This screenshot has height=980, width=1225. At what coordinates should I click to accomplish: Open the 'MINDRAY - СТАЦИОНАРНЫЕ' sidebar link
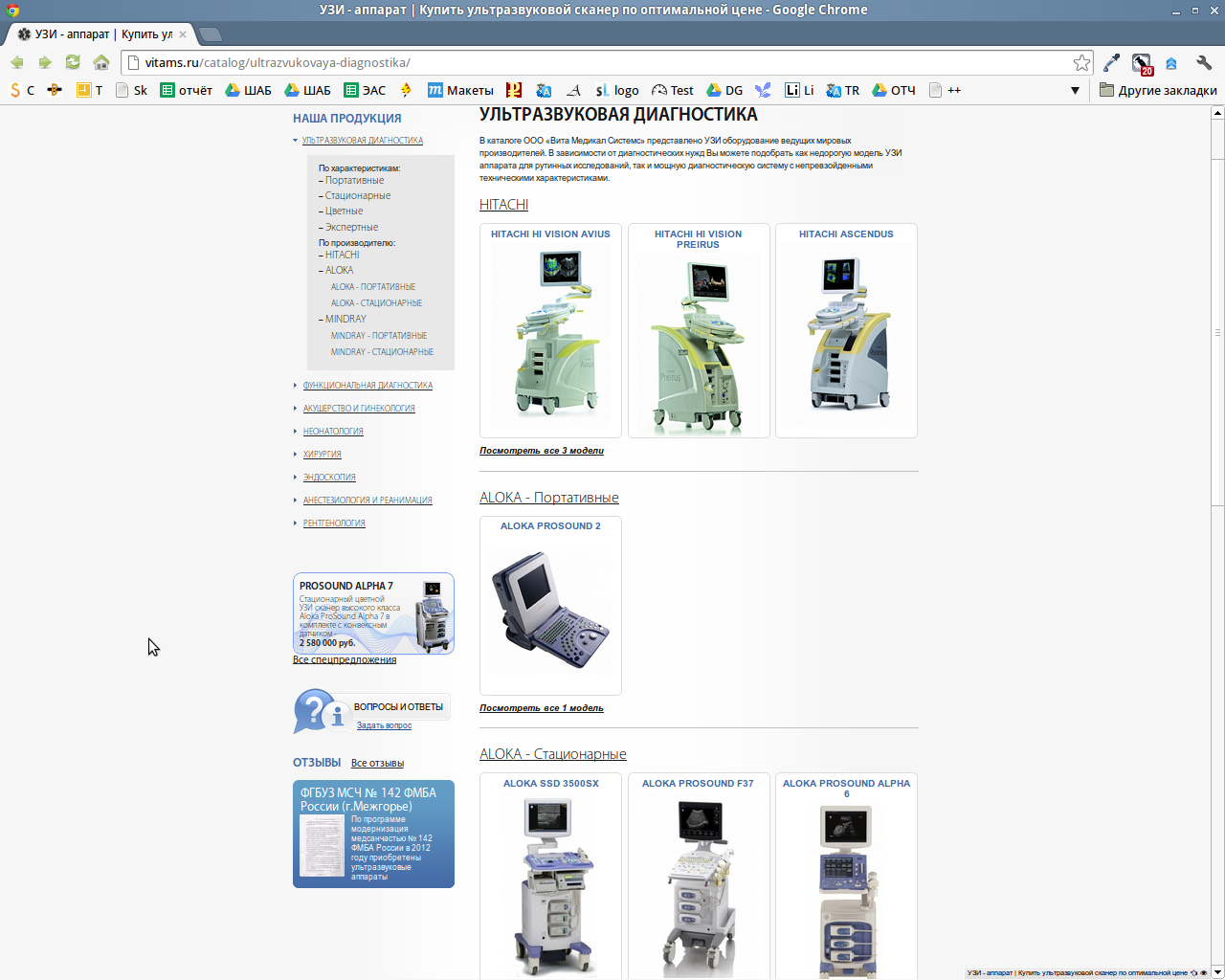coord(382,352)
